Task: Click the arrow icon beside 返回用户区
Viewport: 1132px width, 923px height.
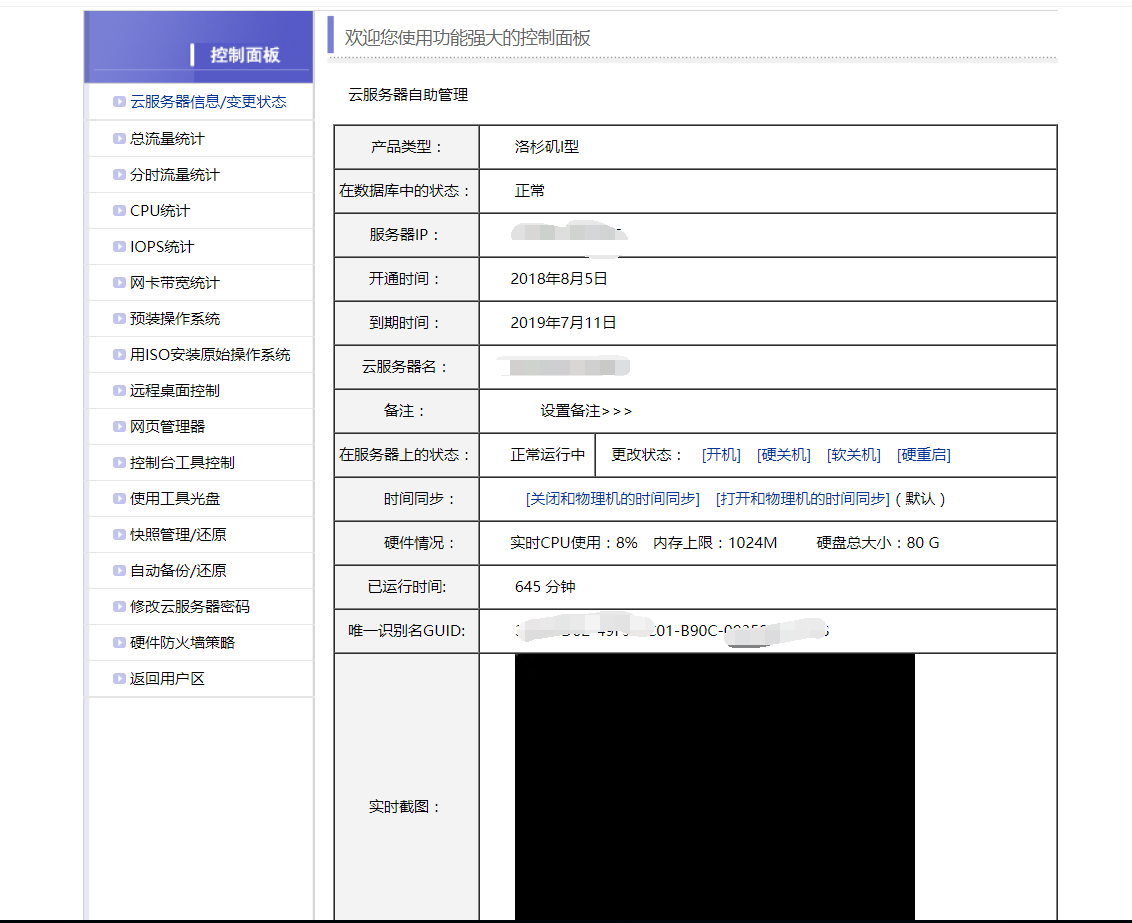Action: pyautogui.click(x=119, y=679)
